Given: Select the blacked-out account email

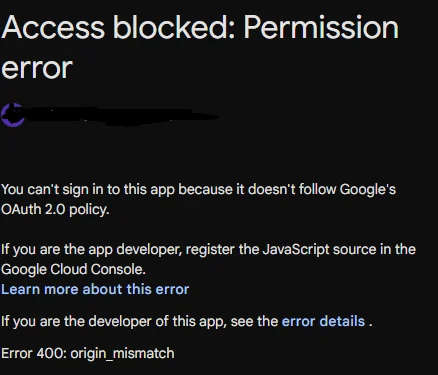Looking at the screenshot, I should 122,116.
